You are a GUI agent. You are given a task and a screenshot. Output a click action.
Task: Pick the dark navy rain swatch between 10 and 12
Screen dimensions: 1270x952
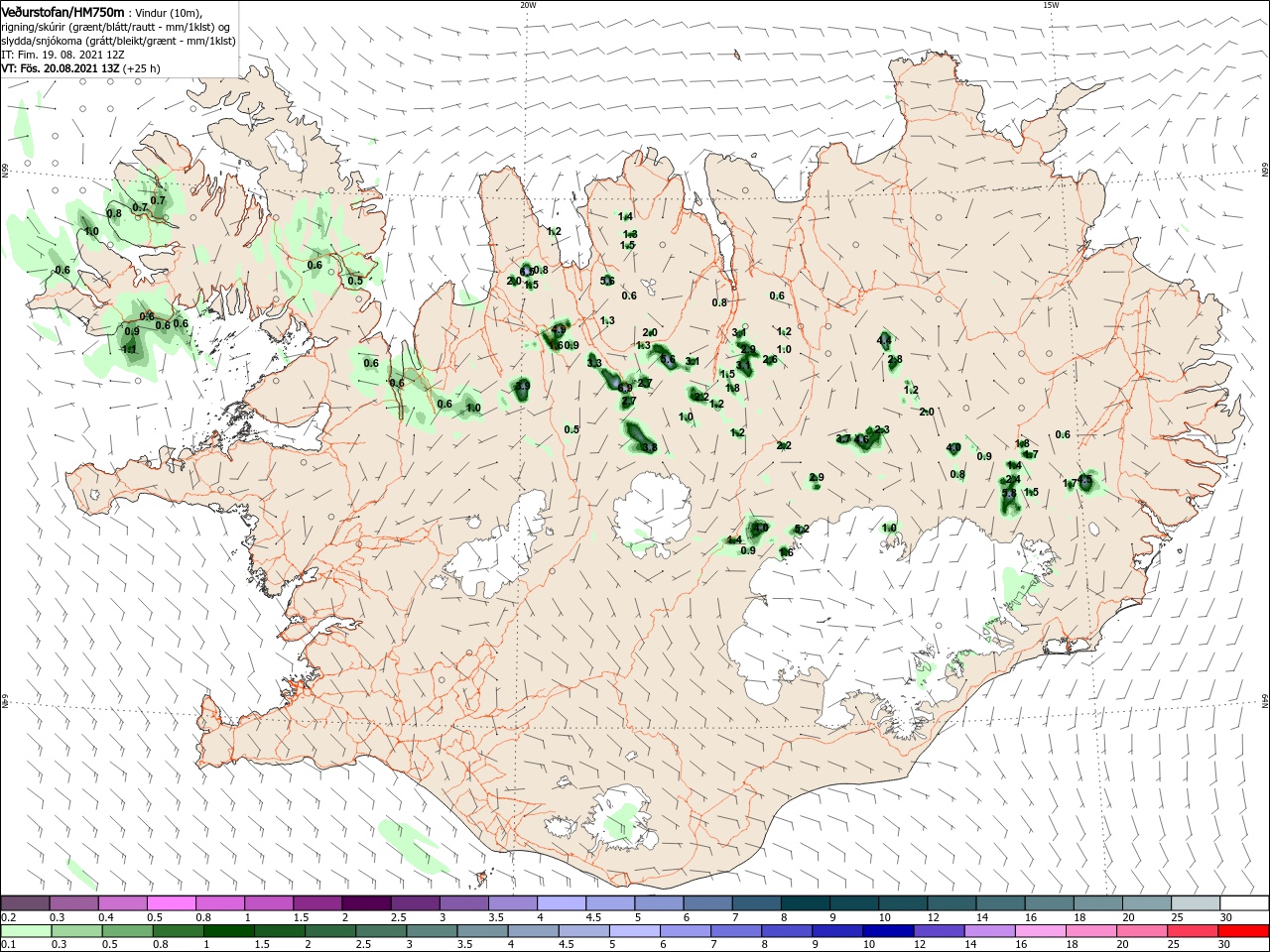click(886, 931)
